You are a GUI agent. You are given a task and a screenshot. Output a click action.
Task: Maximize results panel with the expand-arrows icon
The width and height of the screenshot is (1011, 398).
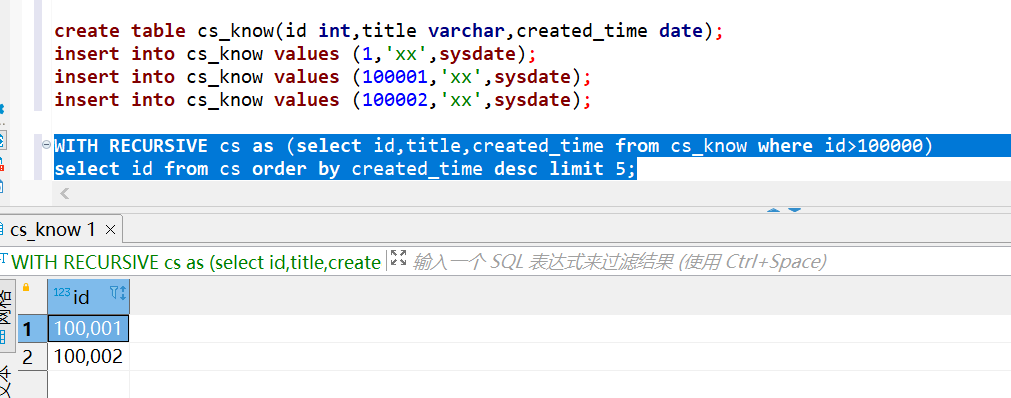tap(399, 258)
